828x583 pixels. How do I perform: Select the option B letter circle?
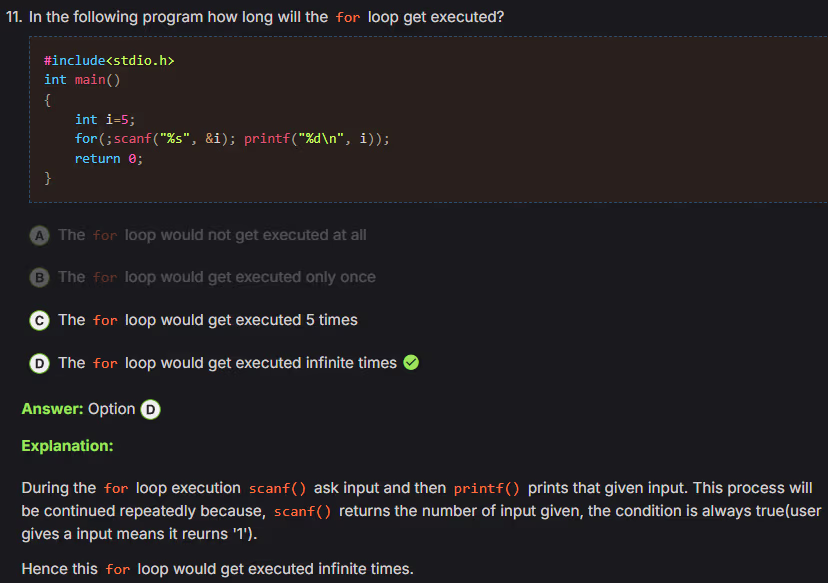pos(39,277)
